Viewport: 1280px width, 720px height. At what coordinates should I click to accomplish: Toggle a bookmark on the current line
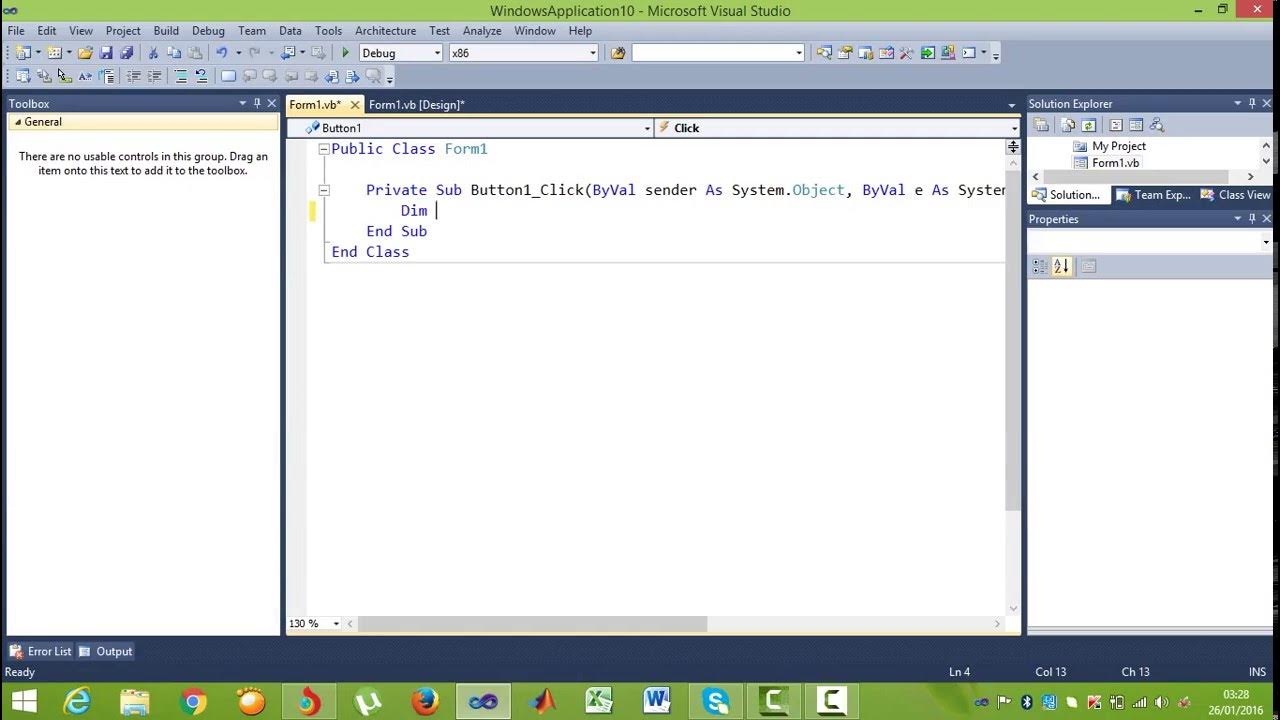(228, 76)
